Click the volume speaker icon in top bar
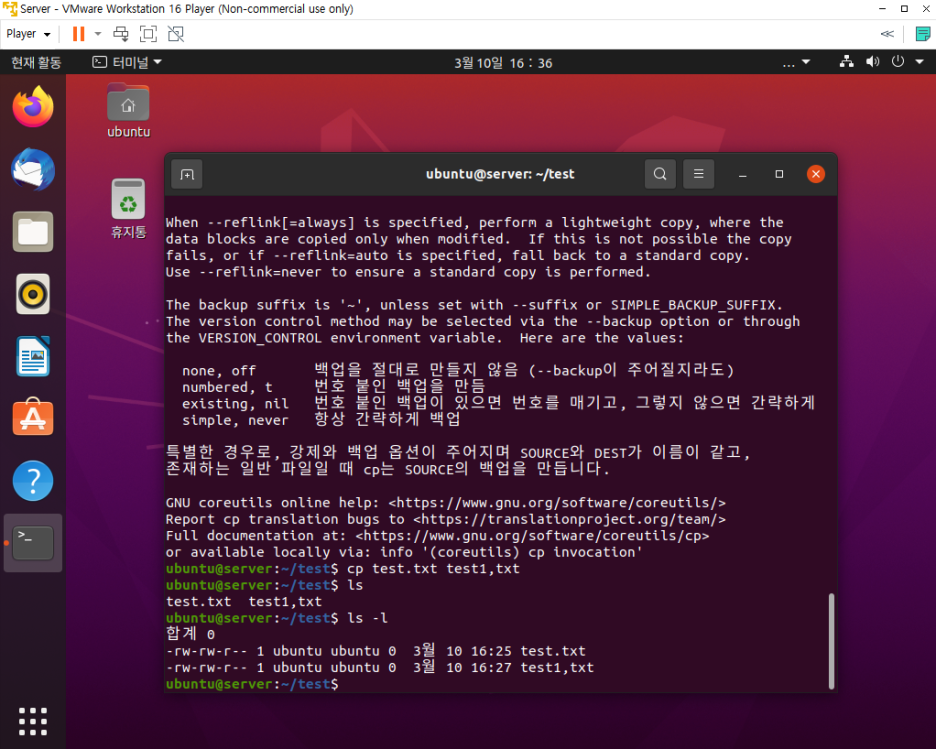 [x=872, y=61]
